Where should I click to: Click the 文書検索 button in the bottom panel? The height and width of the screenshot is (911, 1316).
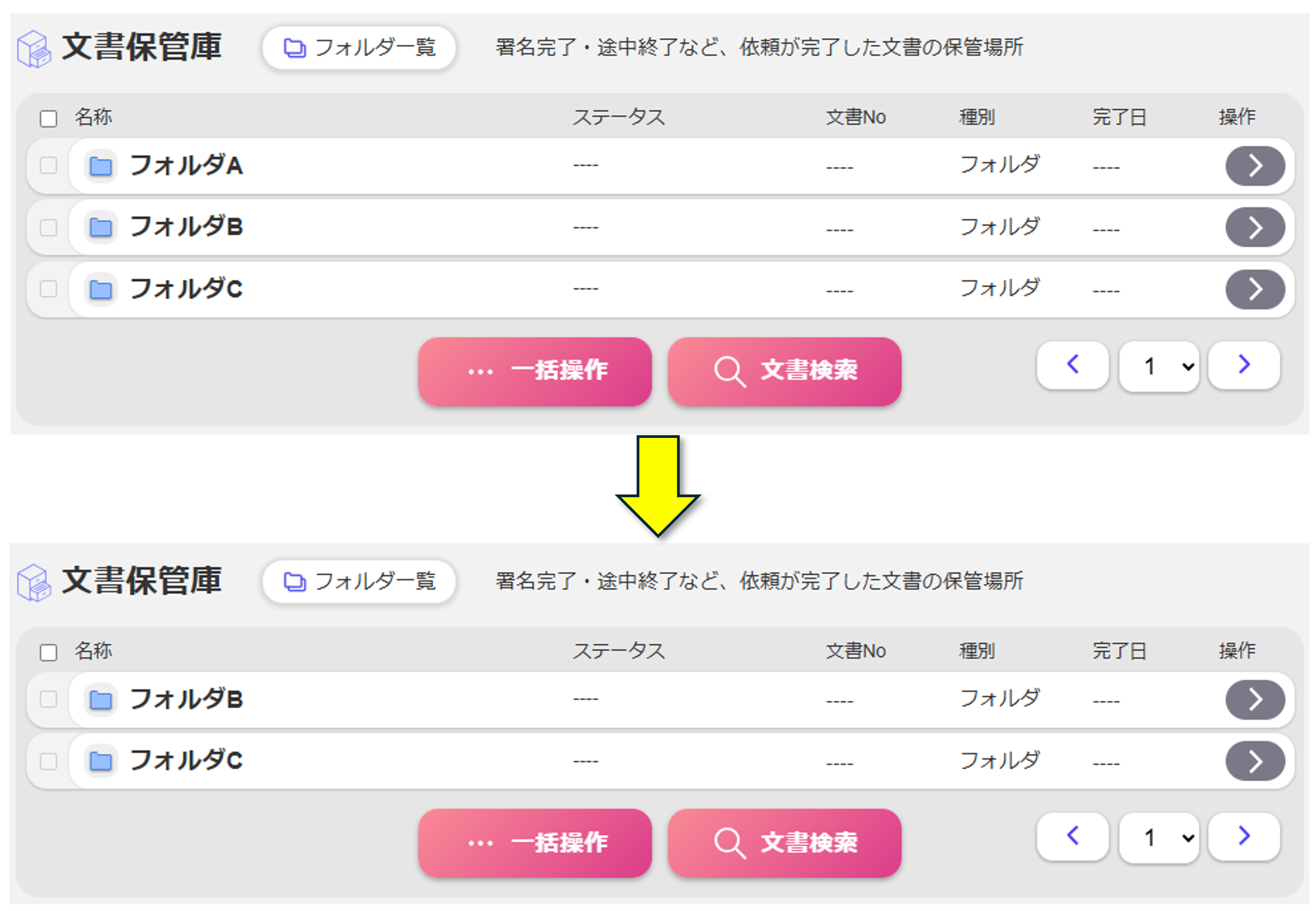(785, 843)
